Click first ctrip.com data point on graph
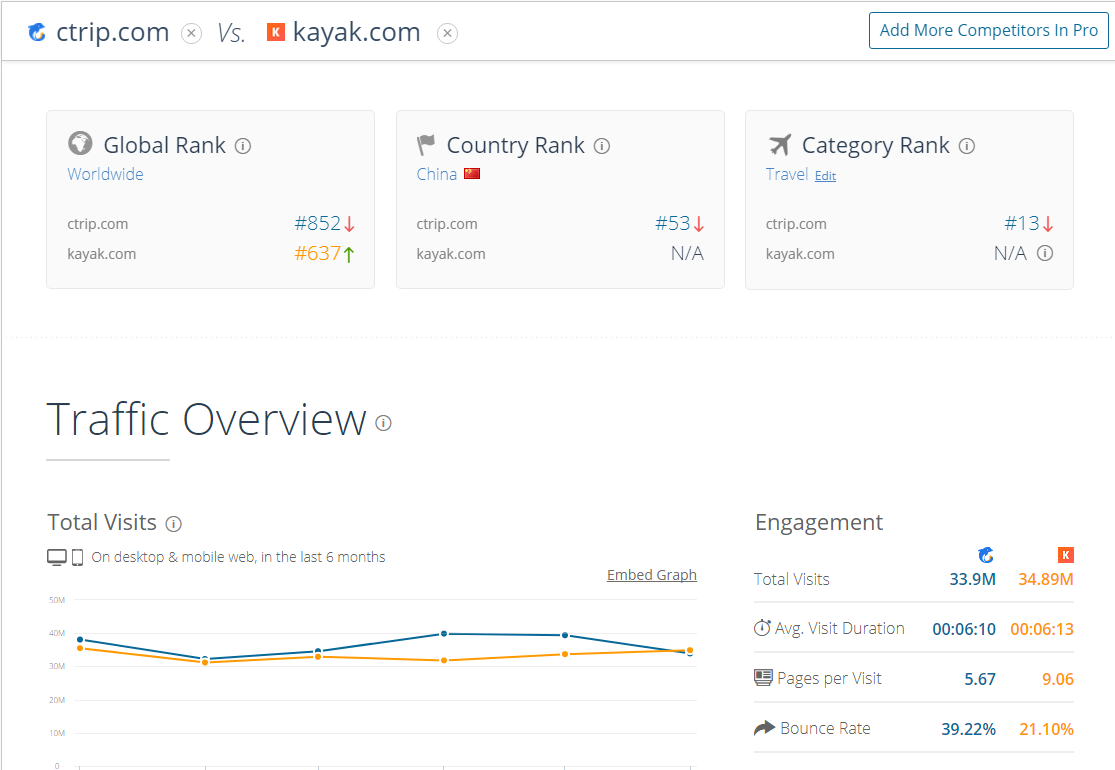 click(x=80, y=640)
